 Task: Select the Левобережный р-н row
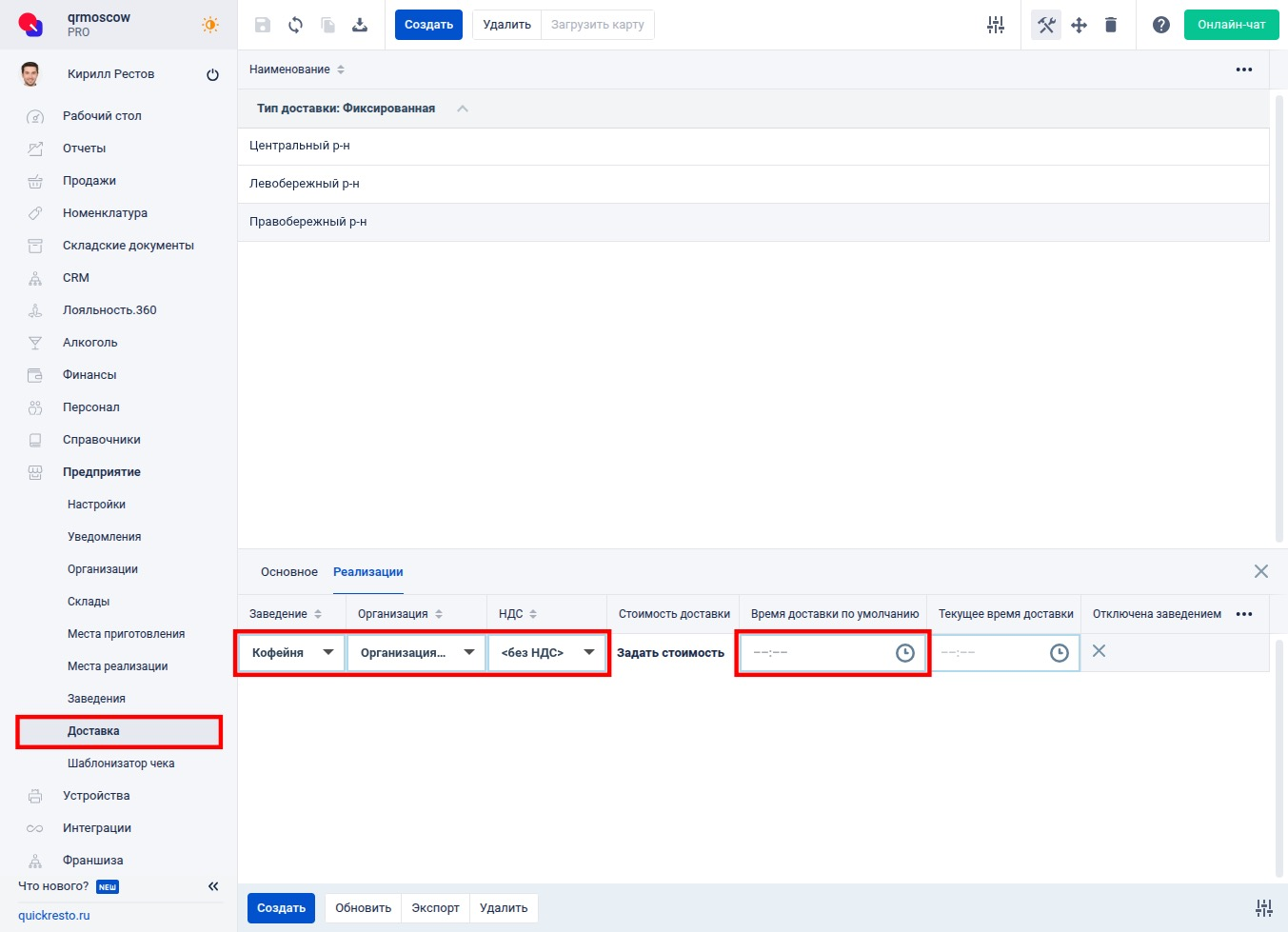[305, 184]
